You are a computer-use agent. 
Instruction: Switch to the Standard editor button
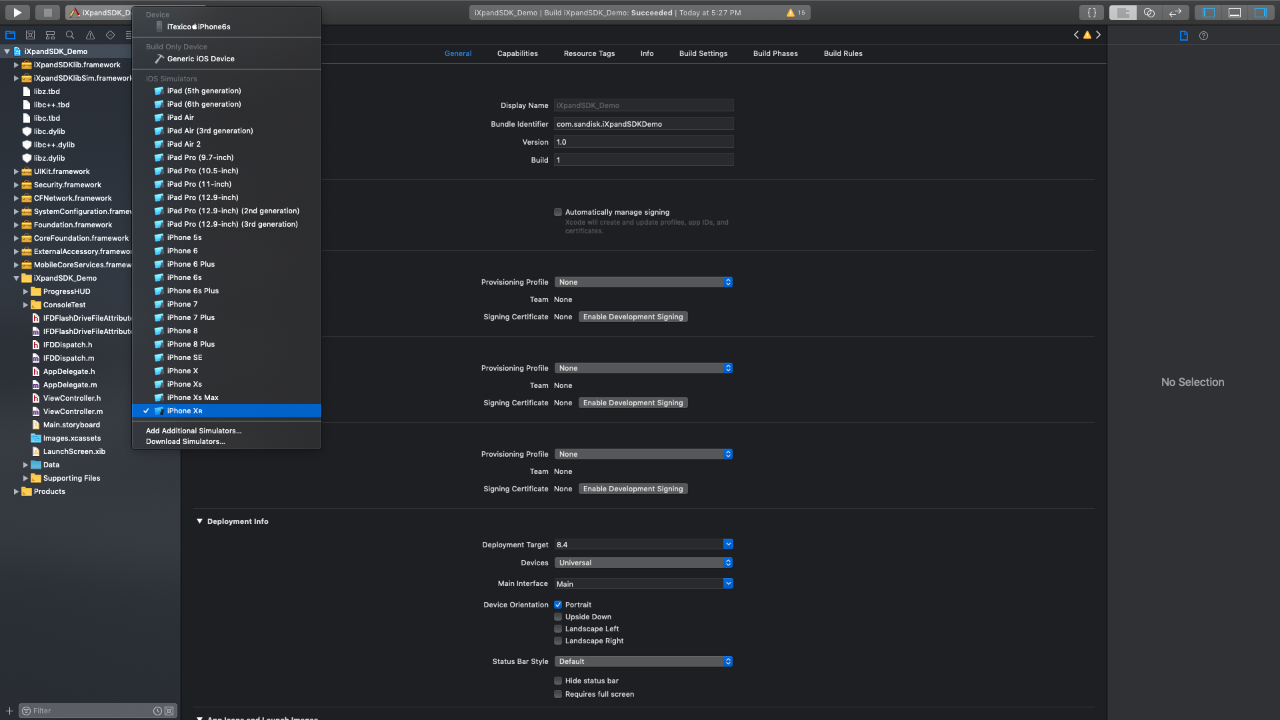(x=1124, y=12)
